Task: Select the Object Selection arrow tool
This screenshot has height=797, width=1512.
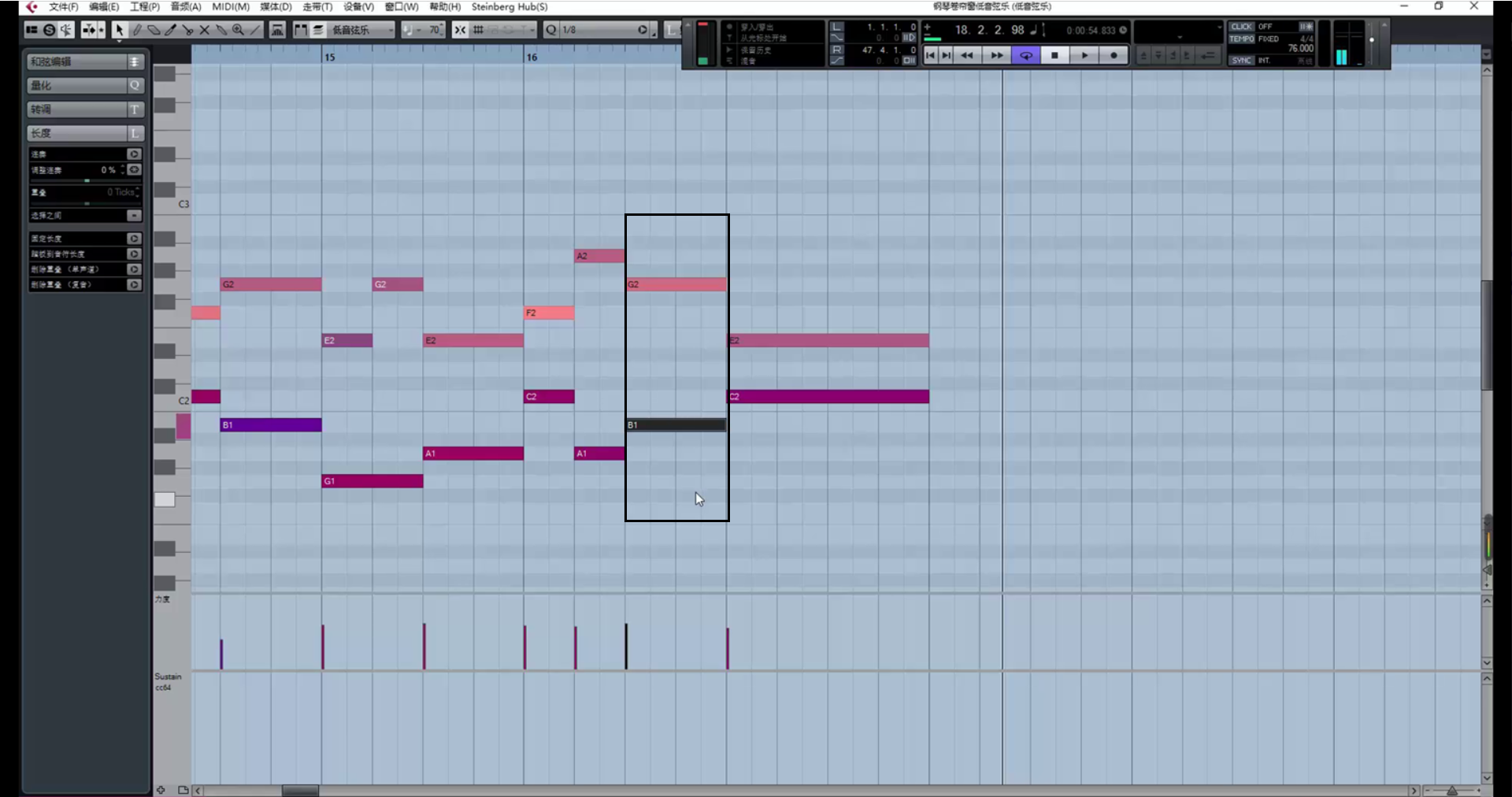Action: [119, 30]
